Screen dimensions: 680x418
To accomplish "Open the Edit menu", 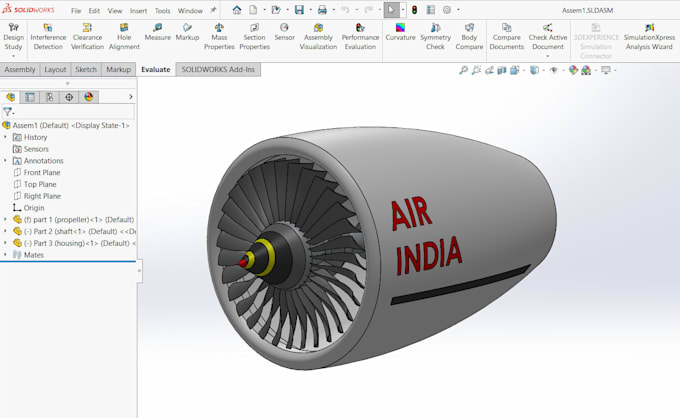I will [x=94, y=11].
